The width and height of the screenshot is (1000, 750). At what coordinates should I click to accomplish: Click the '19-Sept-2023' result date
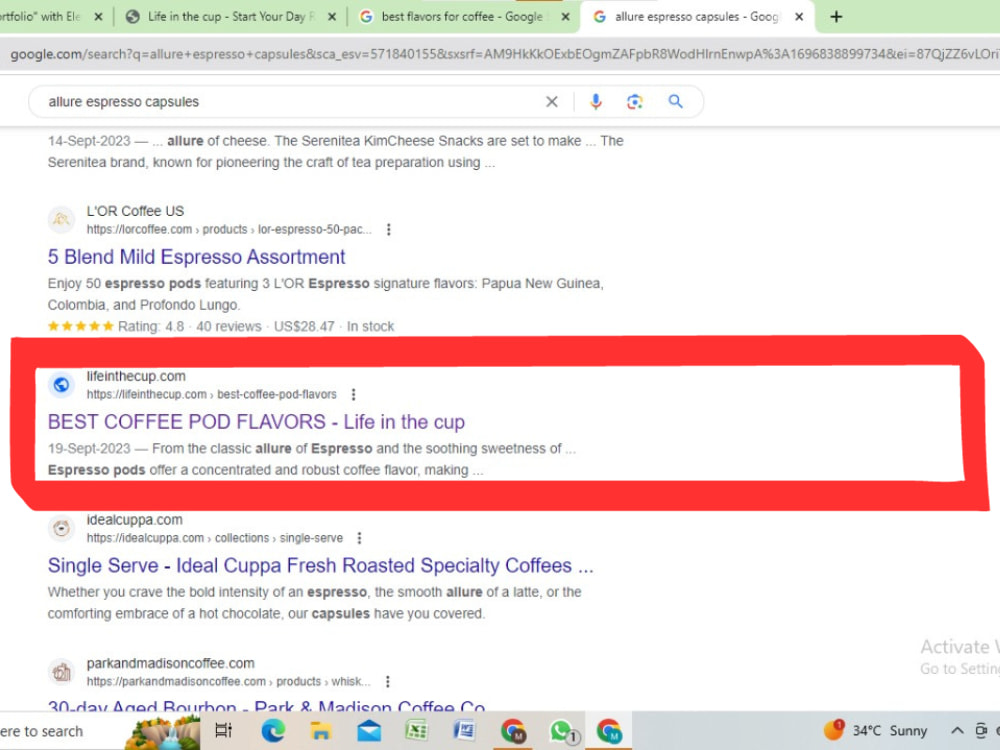point(89,449)
